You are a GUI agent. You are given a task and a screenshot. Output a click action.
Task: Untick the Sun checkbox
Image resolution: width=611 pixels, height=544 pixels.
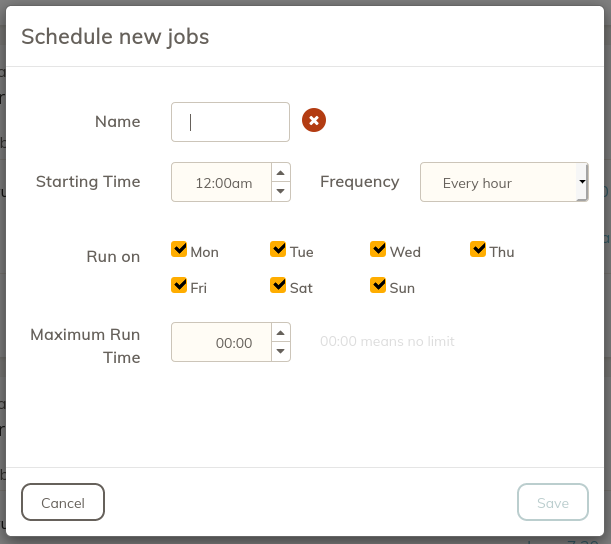coord(378,285)
